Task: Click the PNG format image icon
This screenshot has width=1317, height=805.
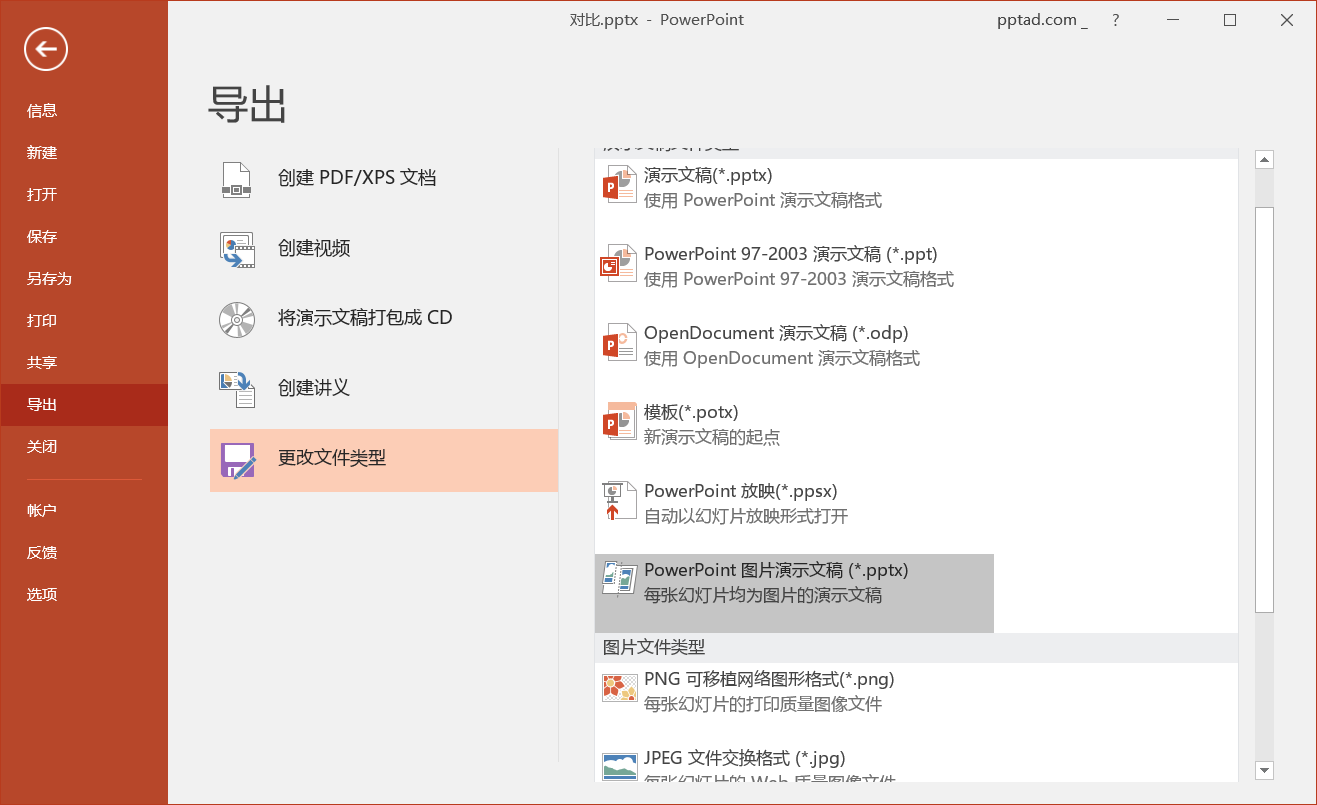Action: tap(620, 688)
